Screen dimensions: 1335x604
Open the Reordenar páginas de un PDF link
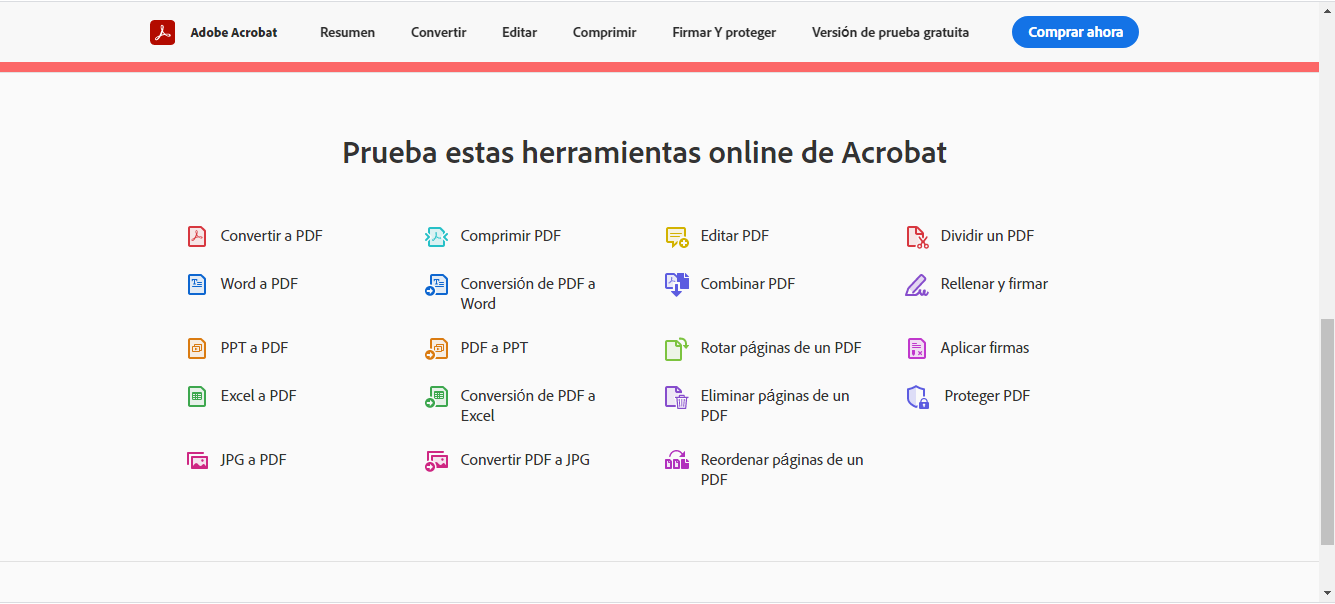782,470
